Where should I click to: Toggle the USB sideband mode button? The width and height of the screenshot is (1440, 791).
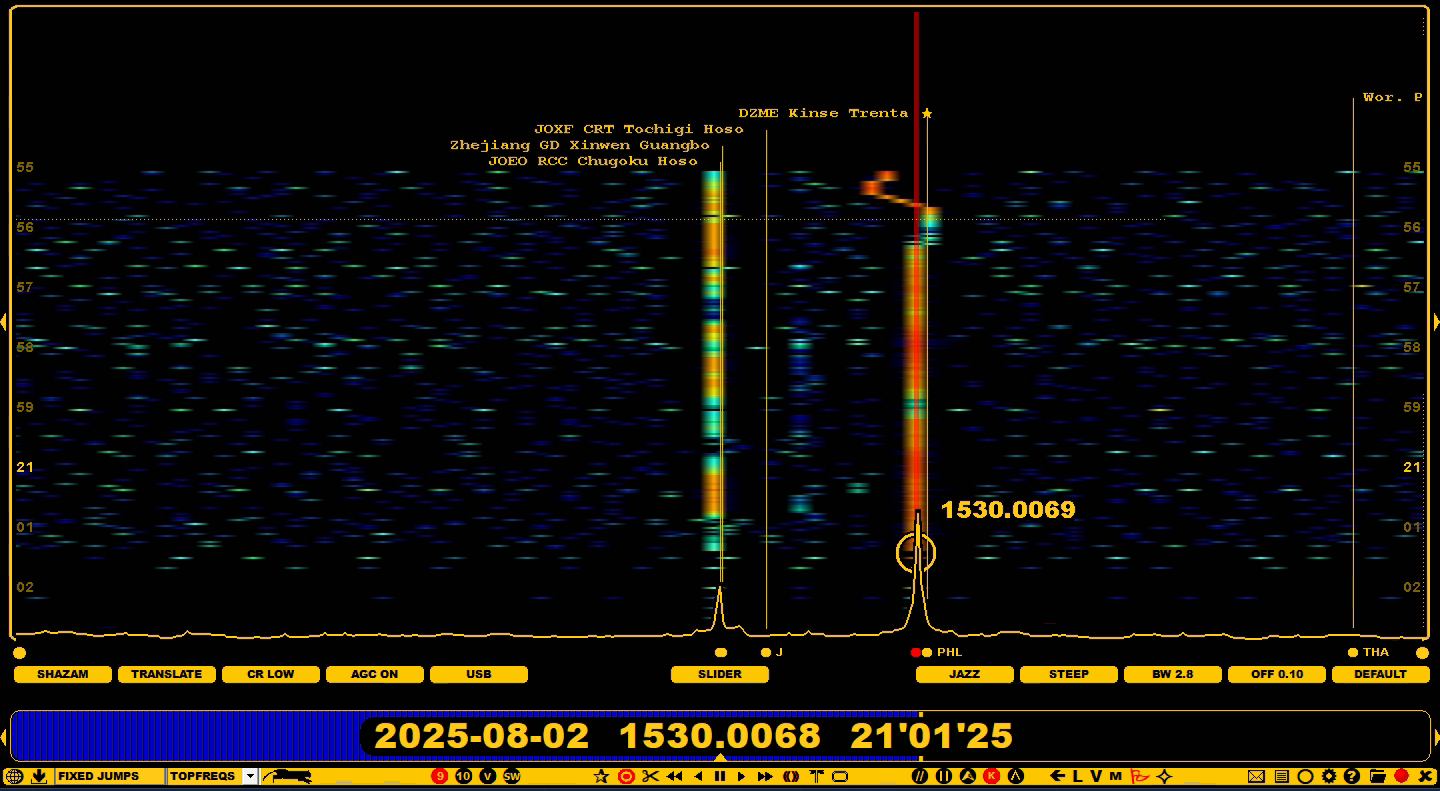pyautogui.click(x=479, y=674)
